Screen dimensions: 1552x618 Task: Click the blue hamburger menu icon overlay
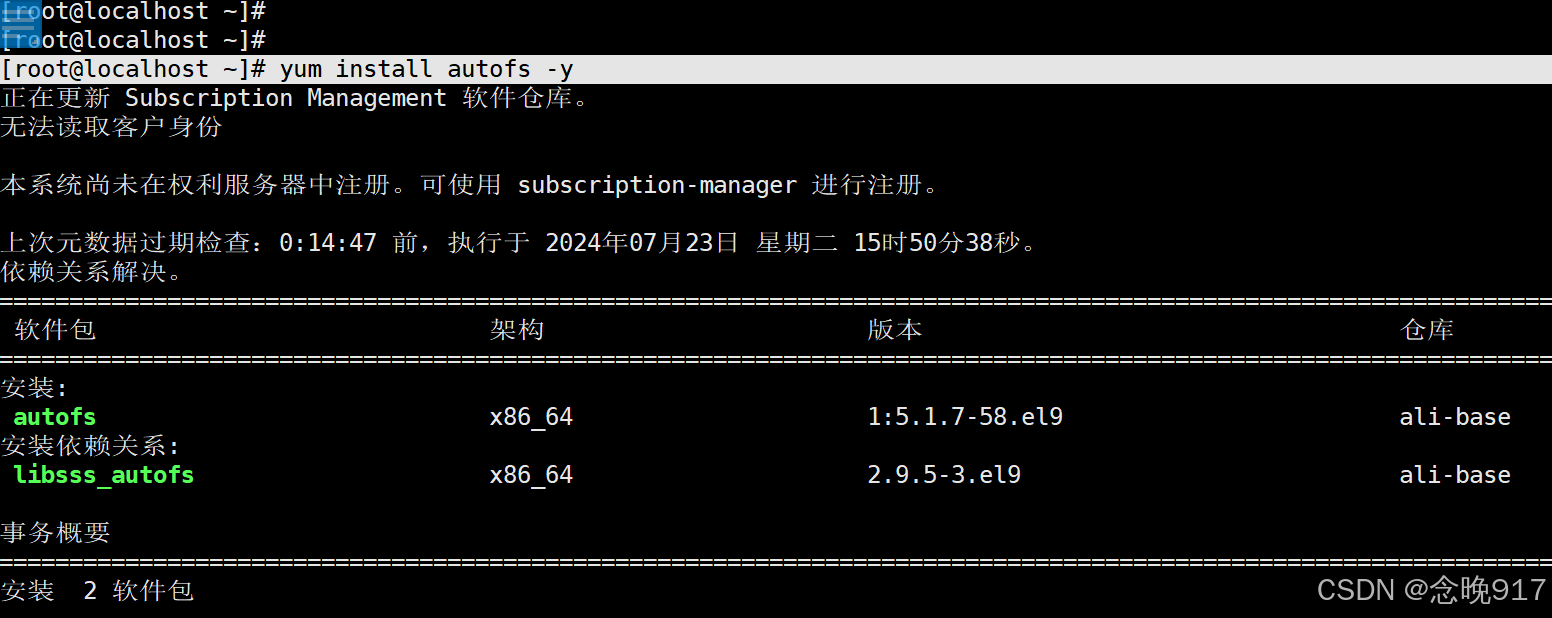pos(20,24)
